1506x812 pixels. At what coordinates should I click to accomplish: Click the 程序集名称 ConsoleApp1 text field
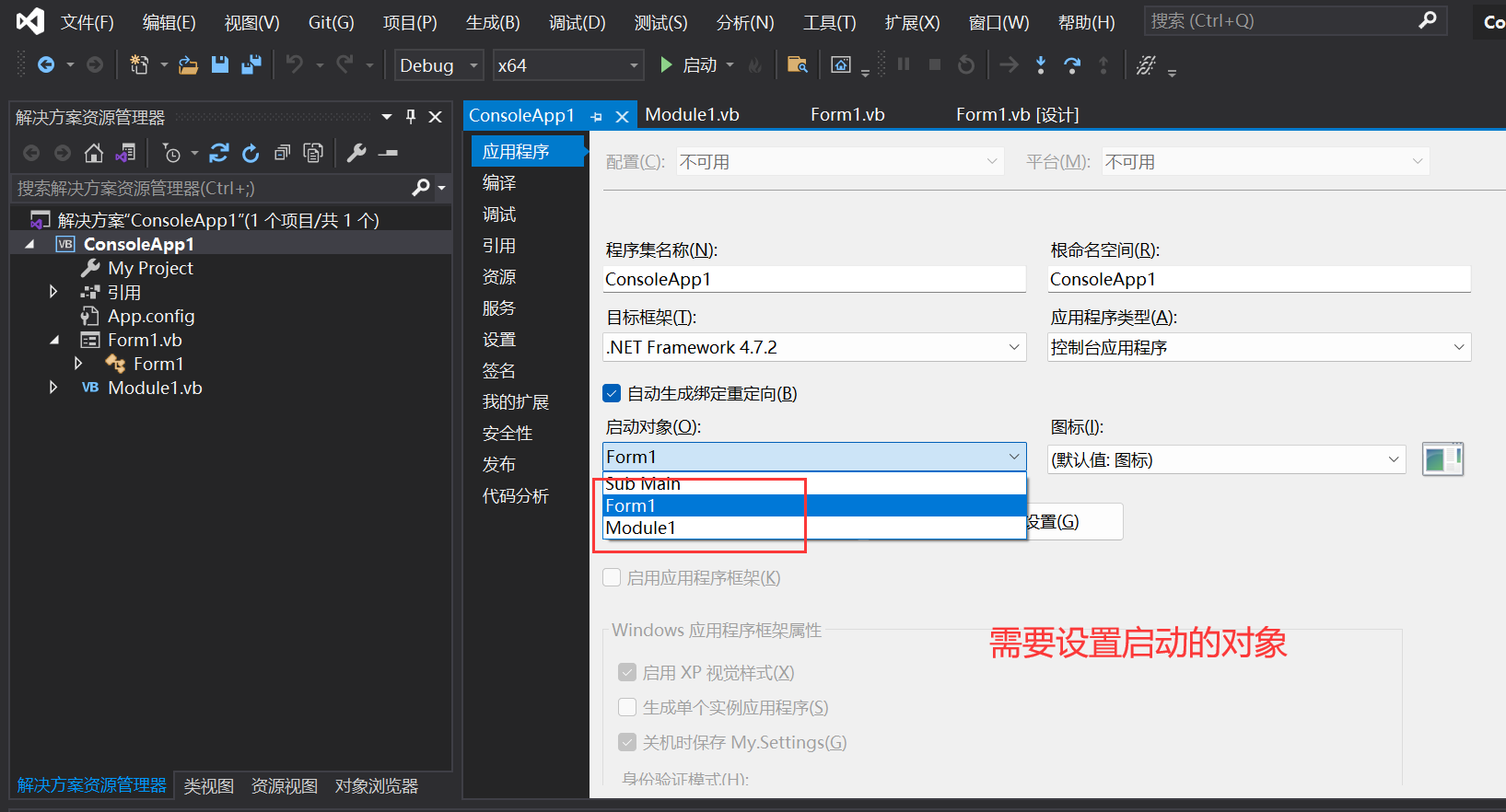click(814, 279)
